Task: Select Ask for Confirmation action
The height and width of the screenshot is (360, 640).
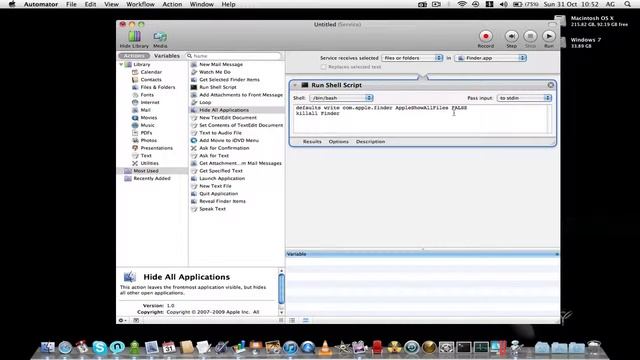Action: pos(224,148)
